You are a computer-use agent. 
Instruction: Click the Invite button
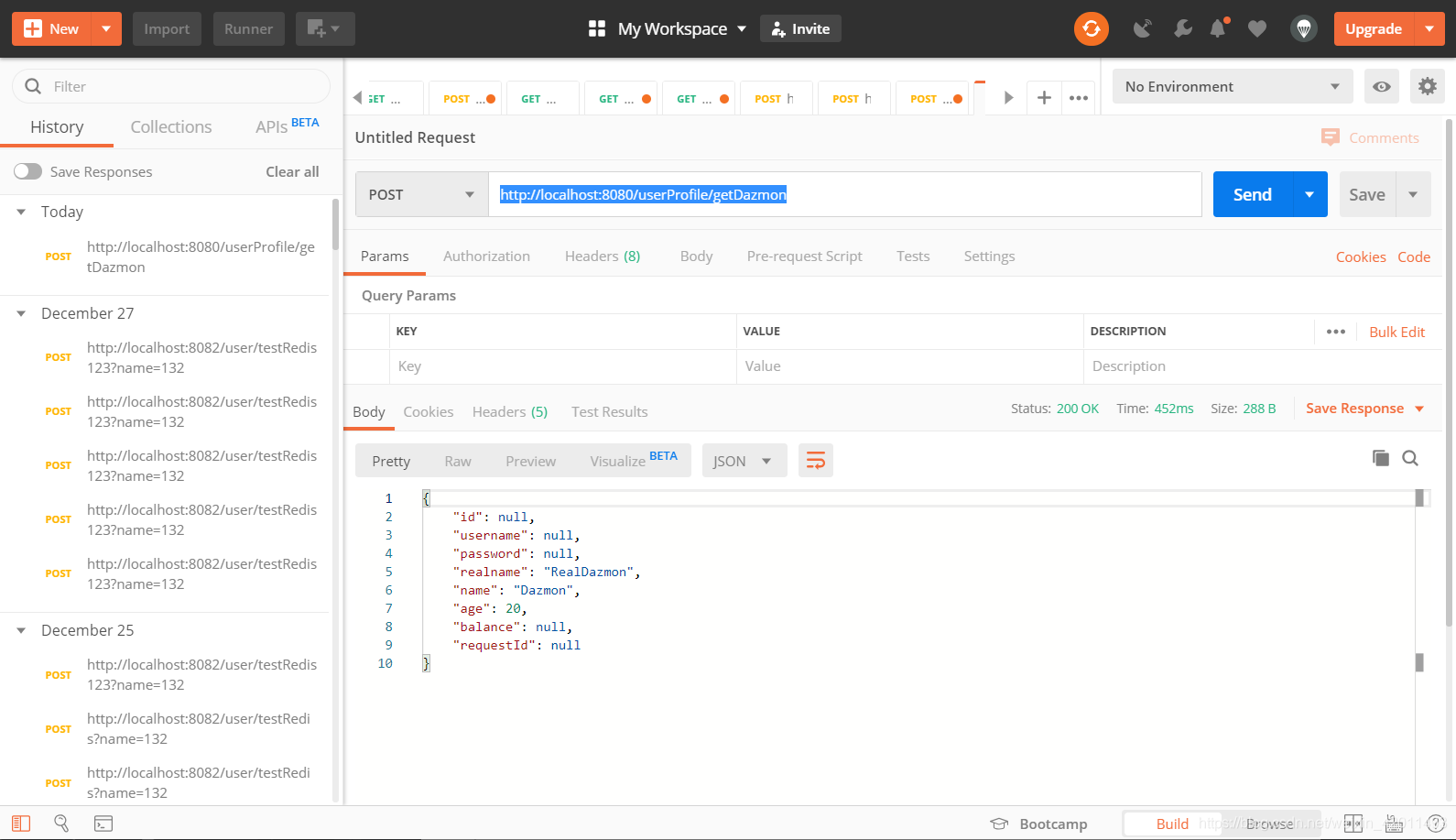[x=800, y=29]
